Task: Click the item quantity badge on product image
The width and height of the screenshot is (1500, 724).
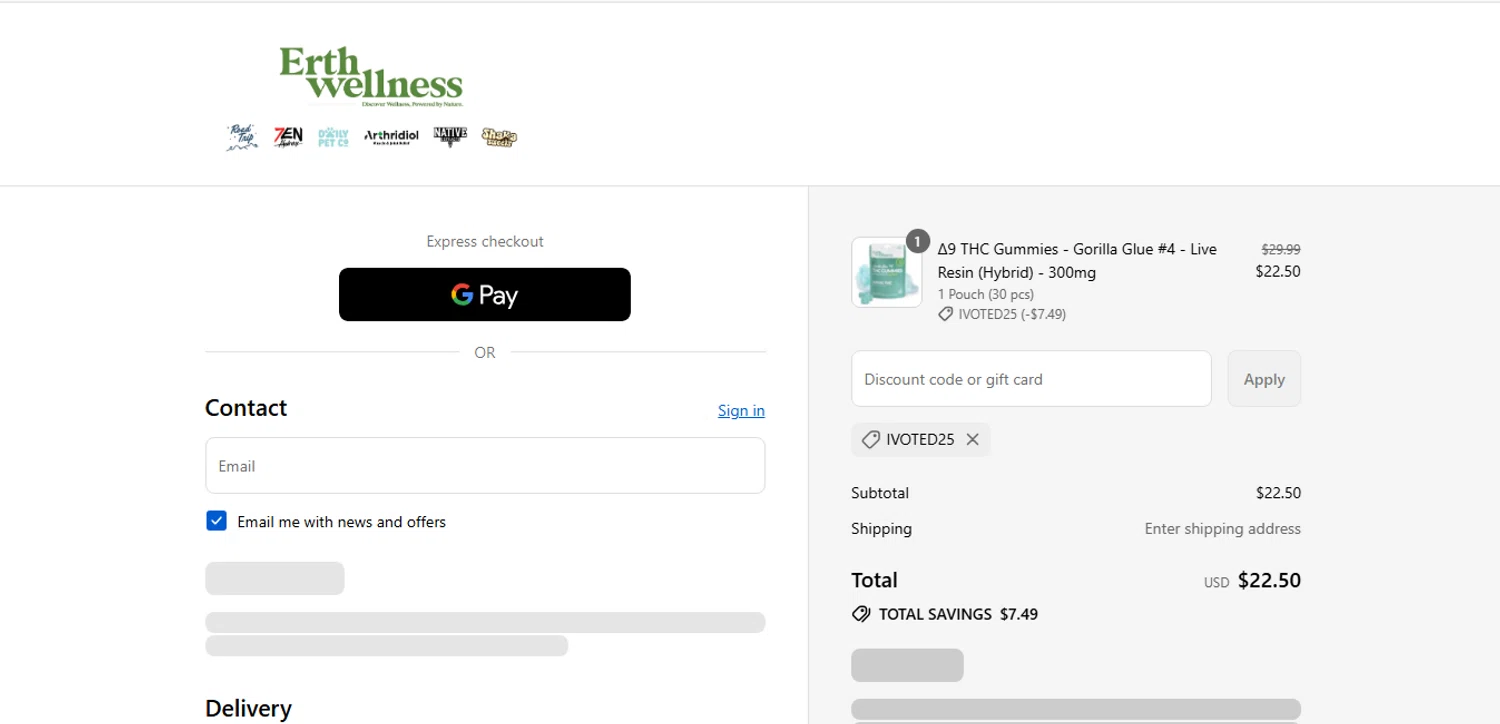Action: click(918, 241)
